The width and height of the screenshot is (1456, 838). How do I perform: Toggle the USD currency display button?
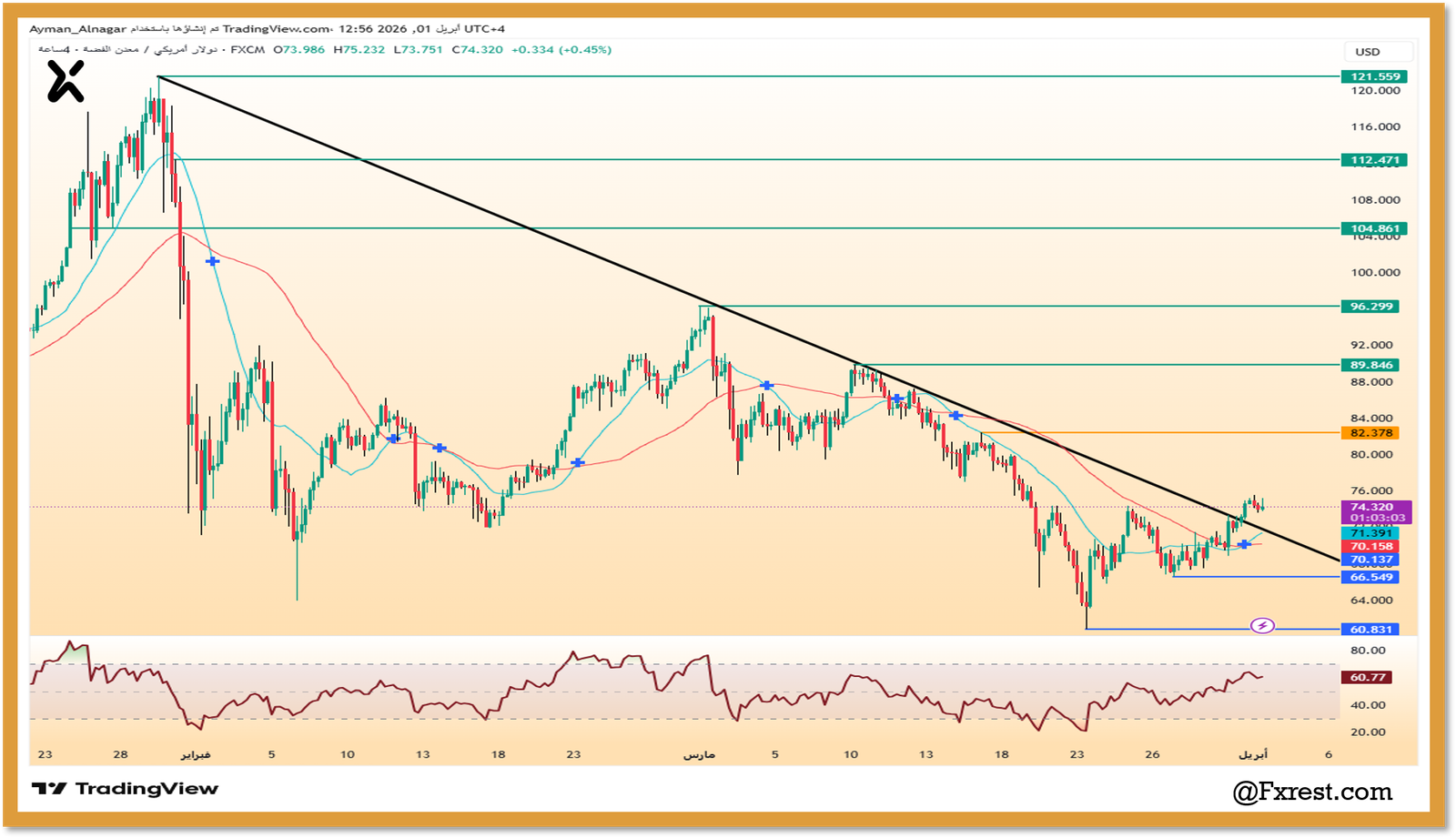1377,52
